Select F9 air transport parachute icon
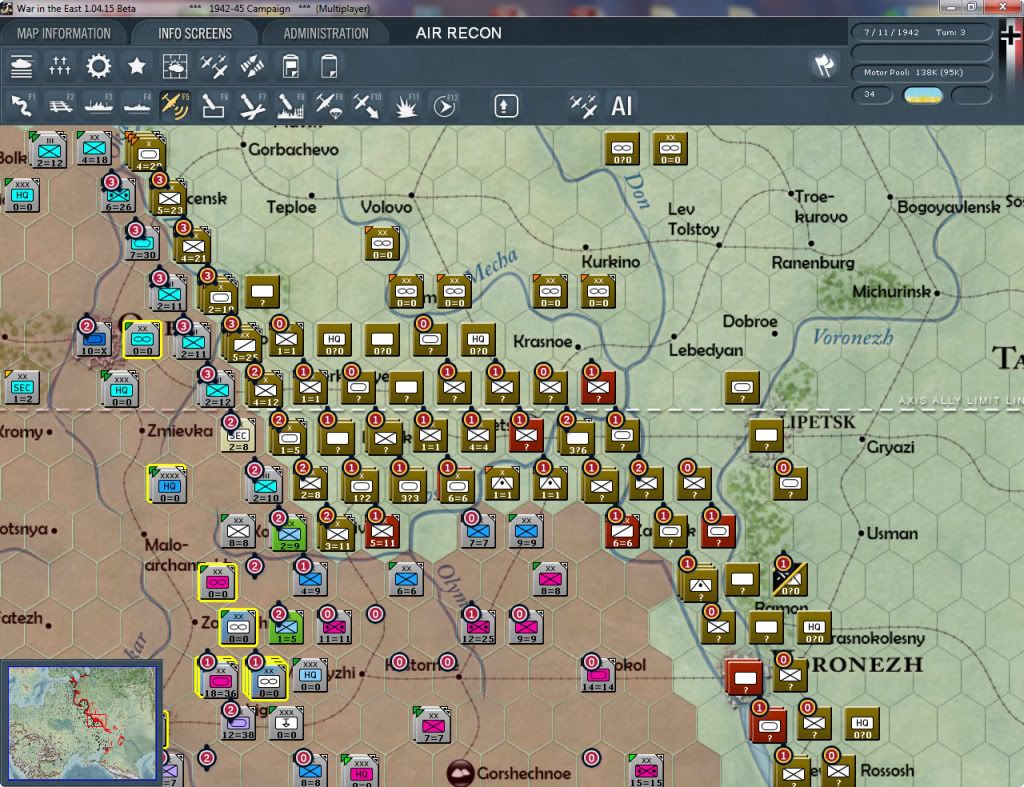 tap(329, 106)
